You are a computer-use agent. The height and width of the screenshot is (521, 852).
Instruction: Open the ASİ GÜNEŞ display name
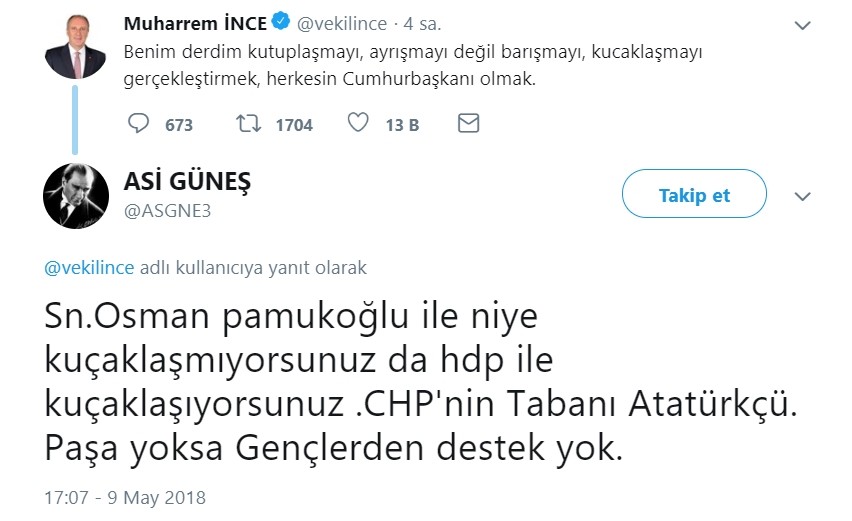(187, 182)
